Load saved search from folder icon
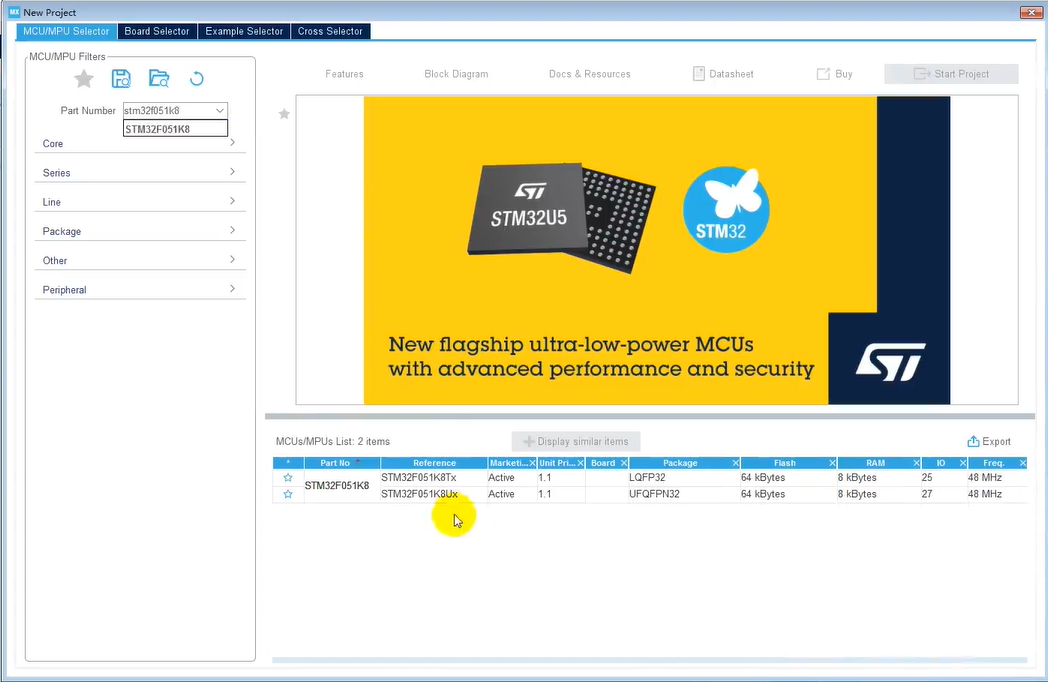The width and height of the screenshot is (1048, 682). point(159,79)
